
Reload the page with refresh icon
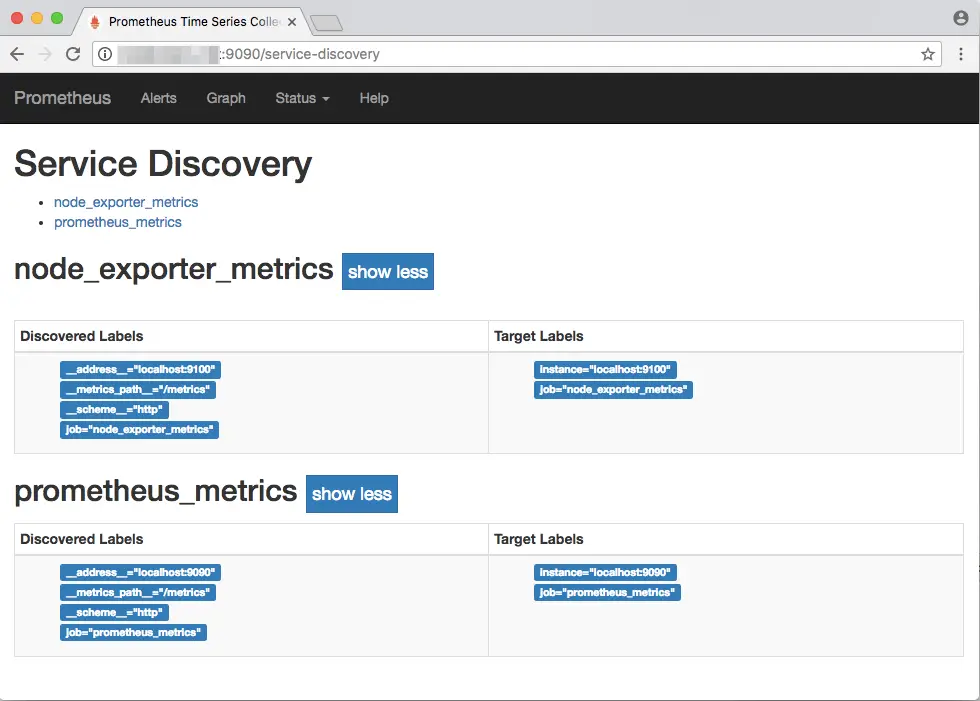[x=73, y=54]
